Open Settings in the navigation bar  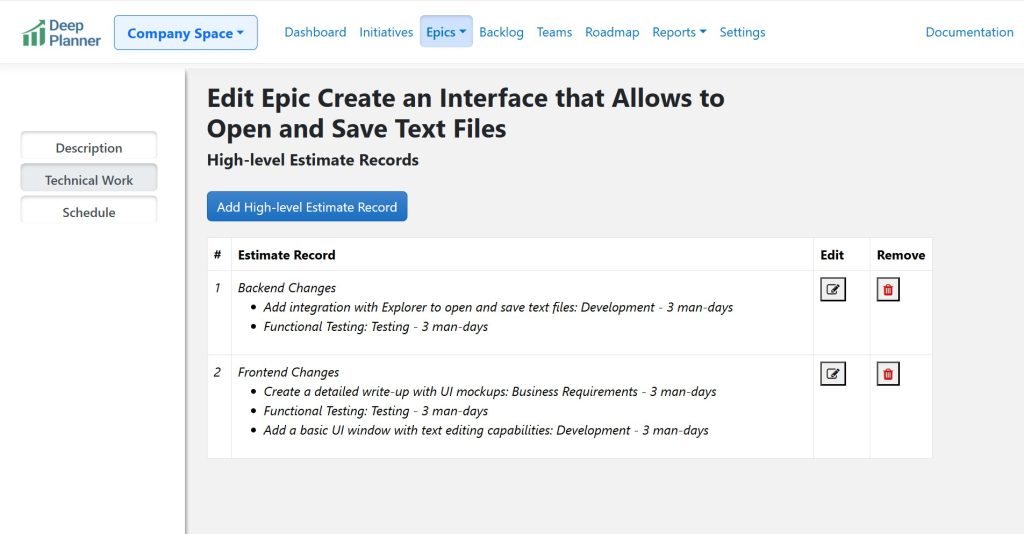(x=742, y=32)
